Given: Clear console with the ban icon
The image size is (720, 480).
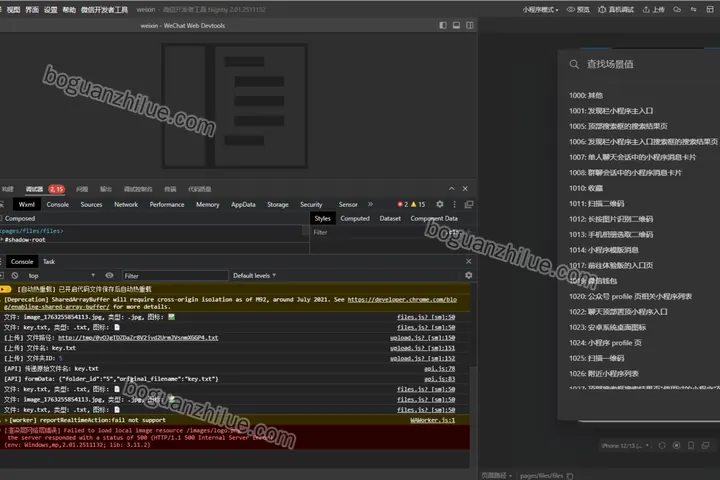Looking at the screenshot, I should [15, 276].
